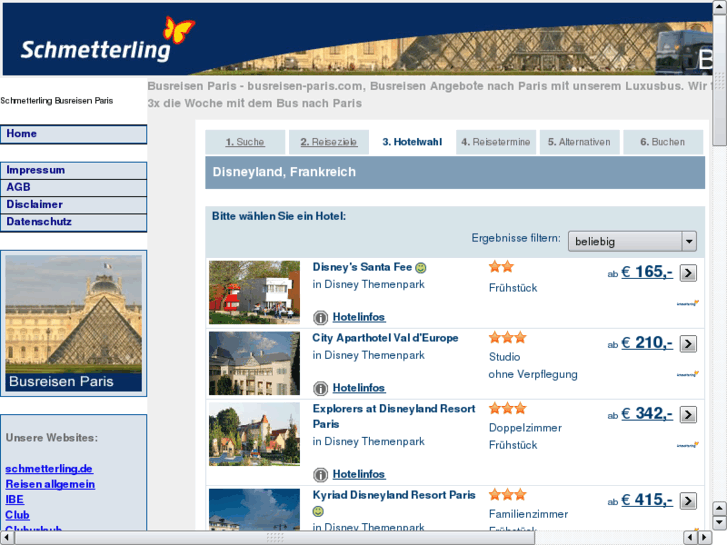The image size is (727, 545).
Task: Open the Reisen allgemein link
Action: pyautogui.click(x=50, y=484)
